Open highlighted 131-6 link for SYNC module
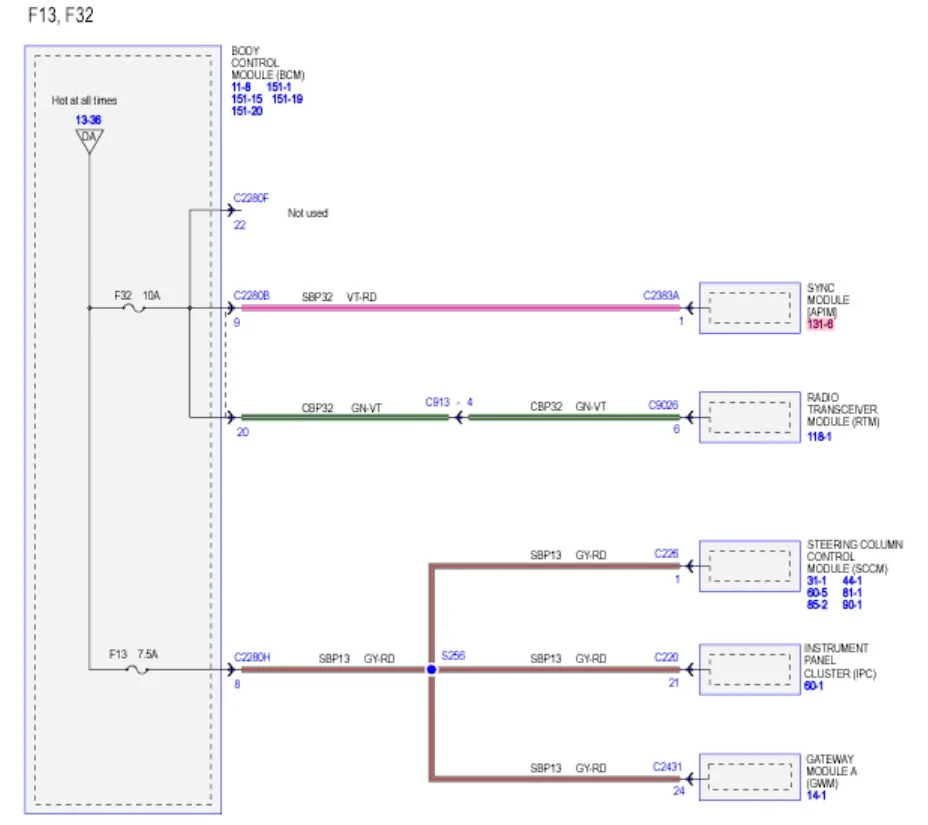The height and width of the screenshot is (825, 928). pos(820,324)
